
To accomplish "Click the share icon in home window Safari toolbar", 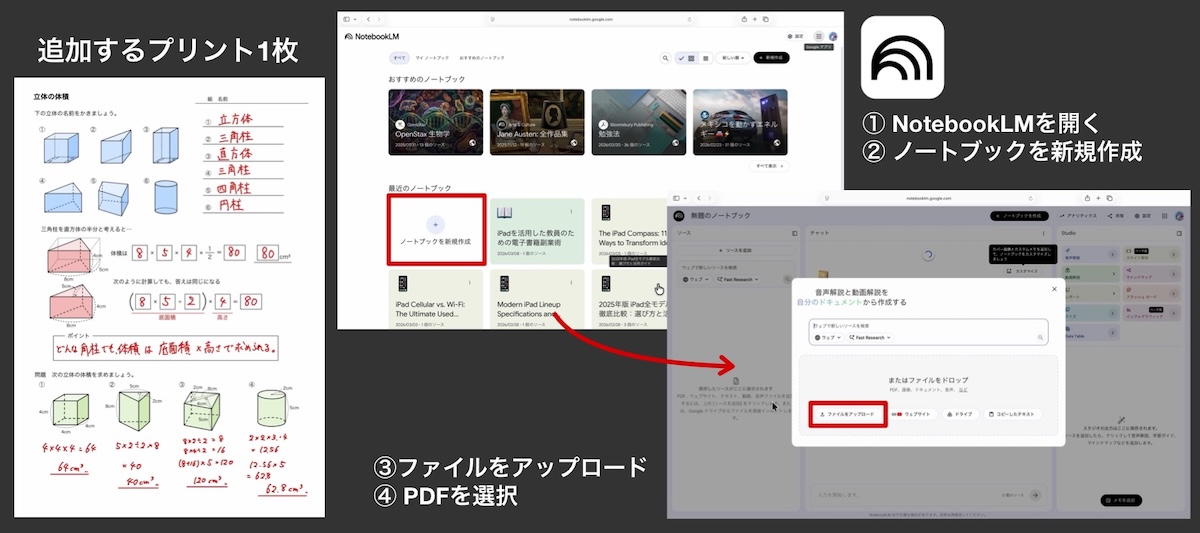I will click(744, 19).
